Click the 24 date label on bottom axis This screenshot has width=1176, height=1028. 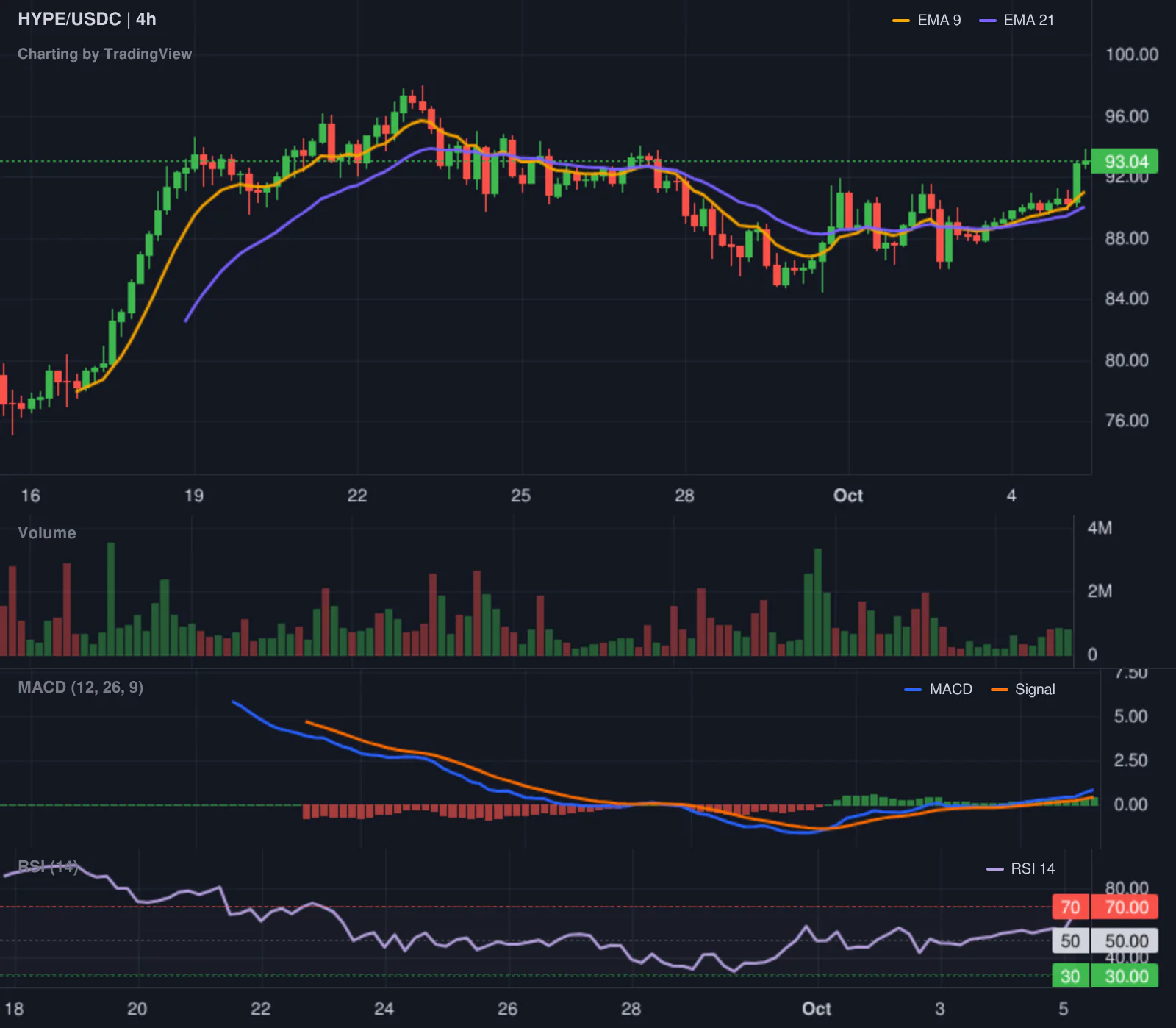pyautogui.click(x=384, y=1009)
